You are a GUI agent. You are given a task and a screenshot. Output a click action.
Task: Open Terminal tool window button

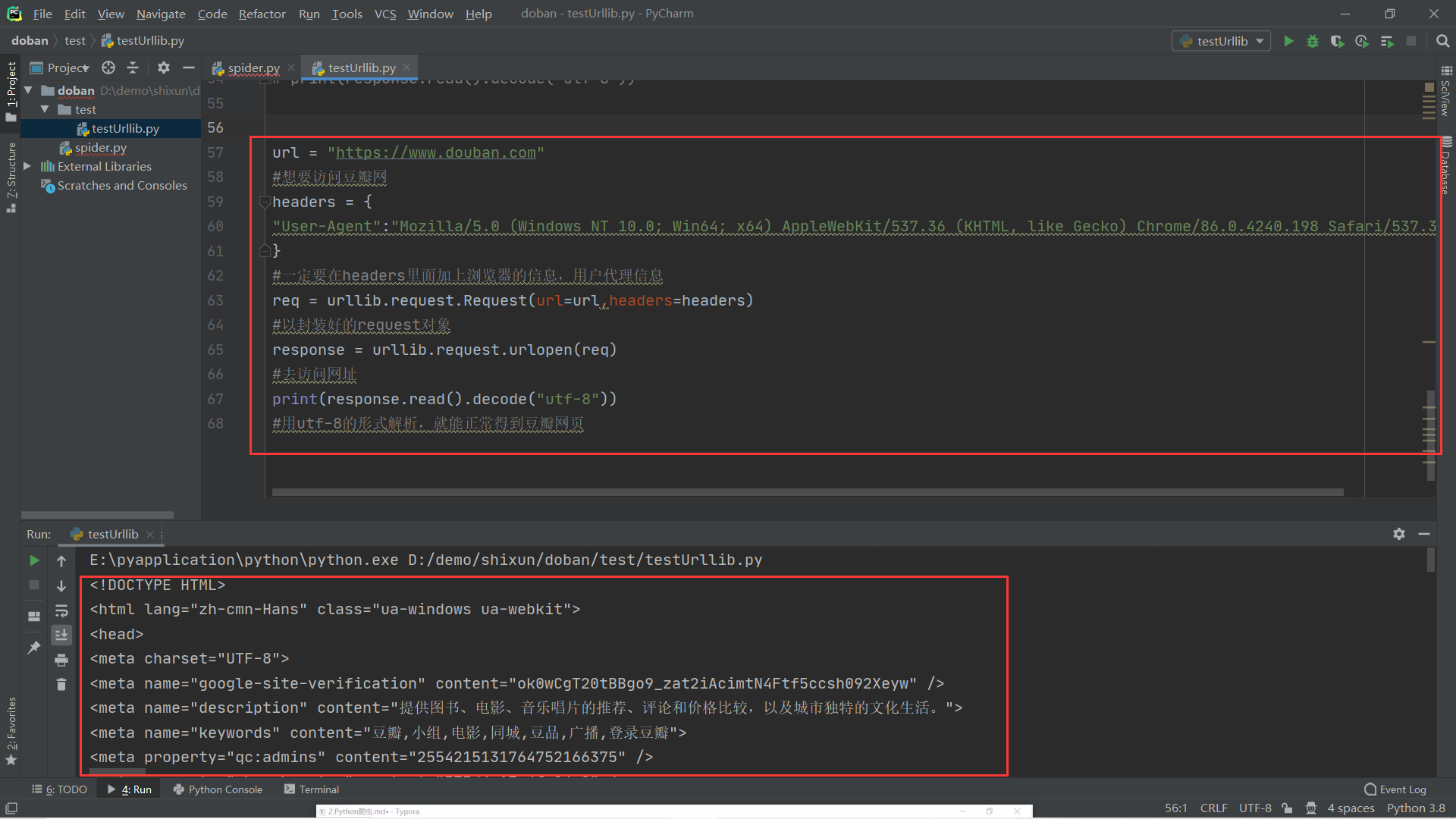click(312, 789)
